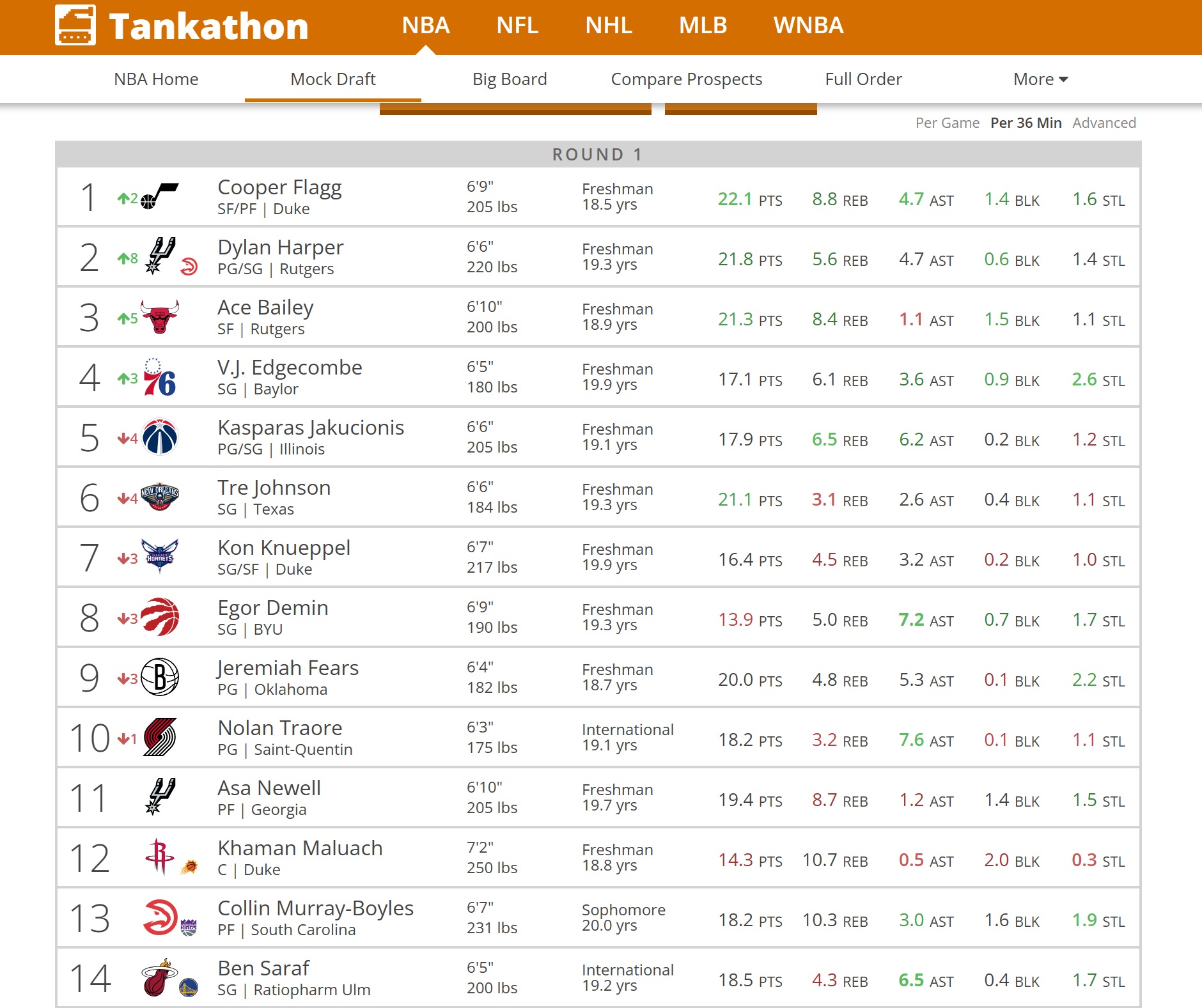Click the Pelicans logo at pick 6
The height and width of the screenshot is (1008, 1202).
[160, 497]
